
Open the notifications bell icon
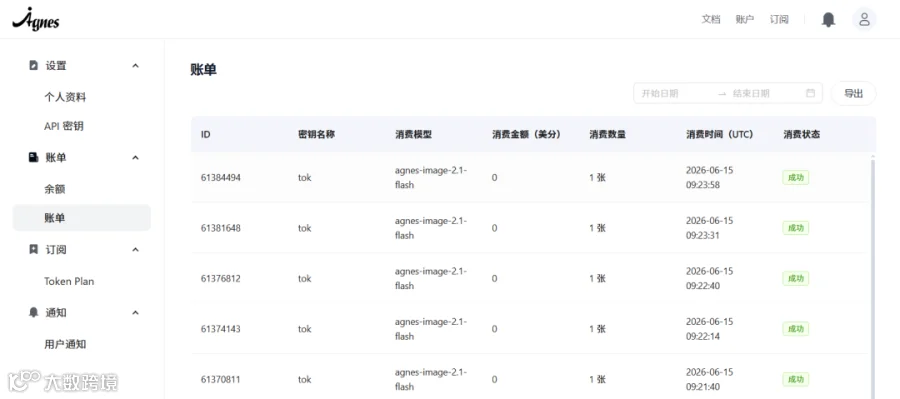(828, 20)
